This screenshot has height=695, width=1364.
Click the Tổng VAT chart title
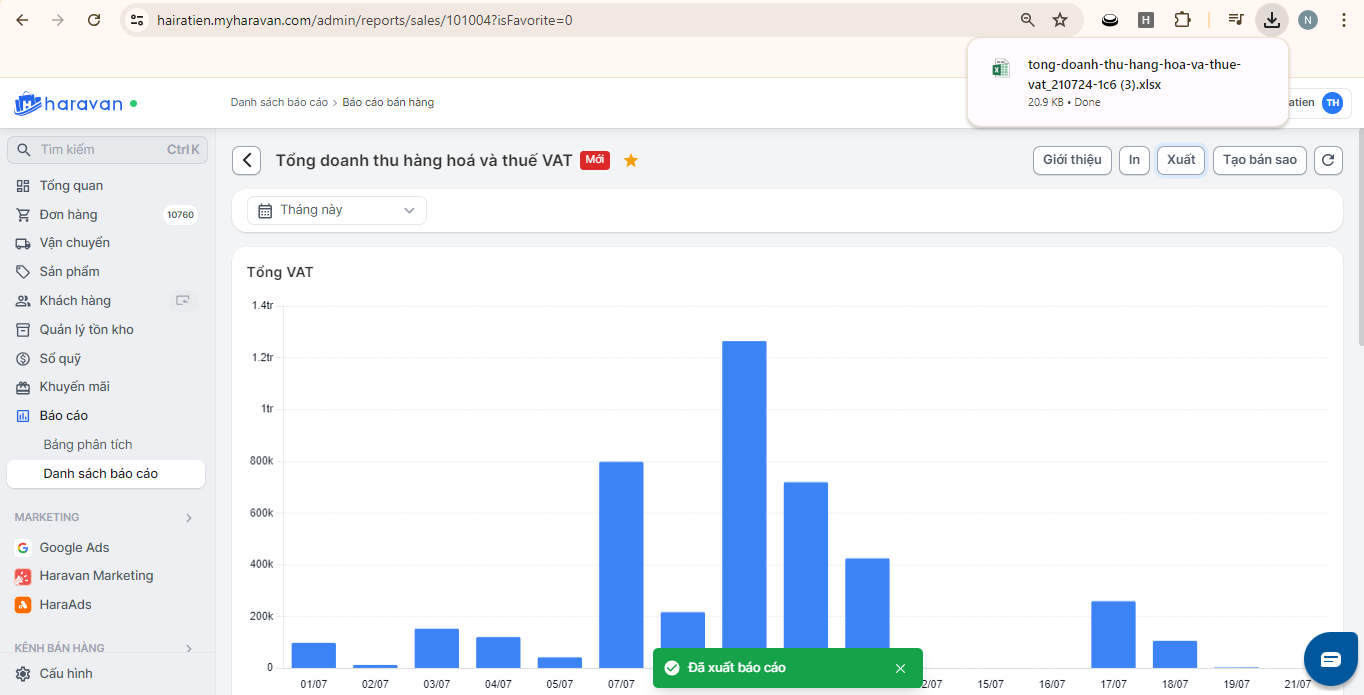coord(280,272)
